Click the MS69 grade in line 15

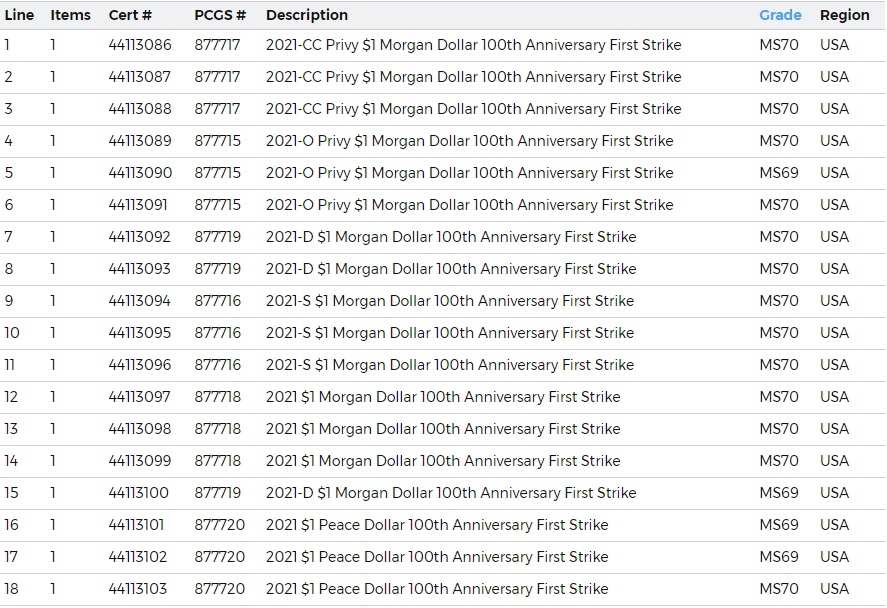[779, 493]
